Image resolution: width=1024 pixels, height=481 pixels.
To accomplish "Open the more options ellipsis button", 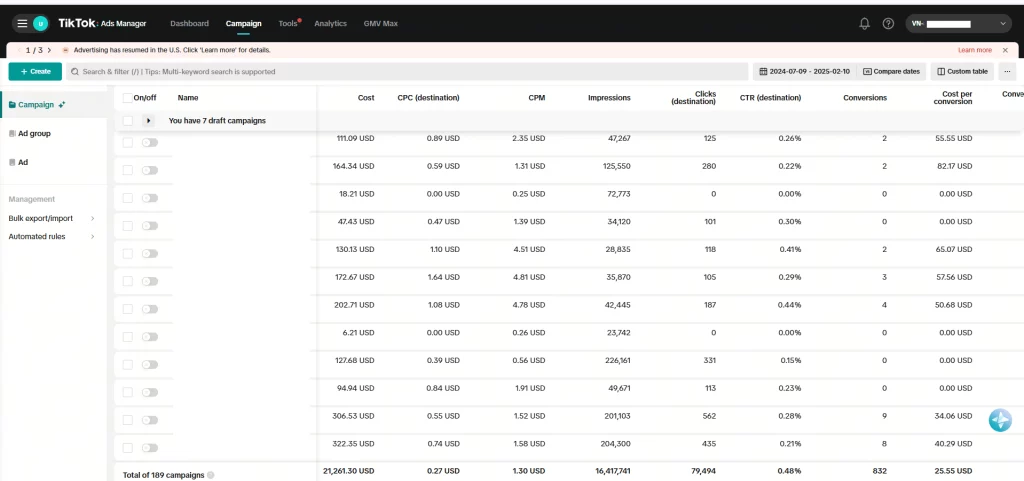I will (1007, 72).
